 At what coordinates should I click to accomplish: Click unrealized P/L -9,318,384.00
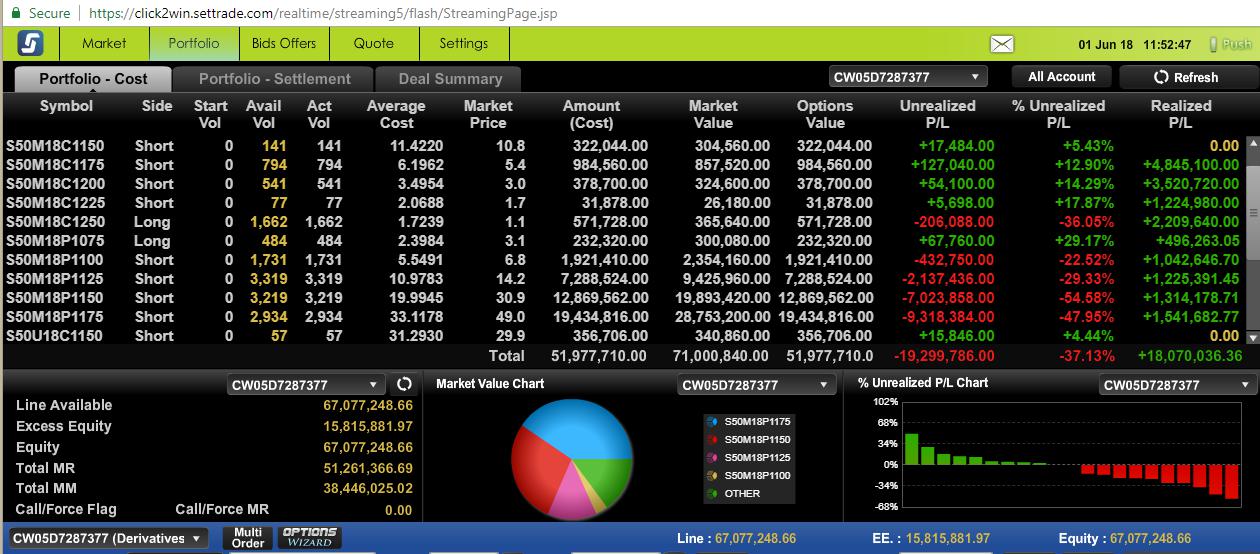pyautogui.click(x=948, y=317)
